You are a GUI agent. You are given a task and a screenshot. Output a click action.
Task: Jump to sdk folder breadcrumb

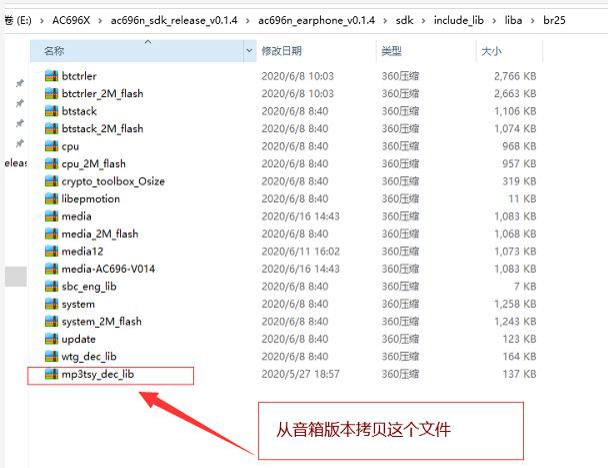(404, 21)
